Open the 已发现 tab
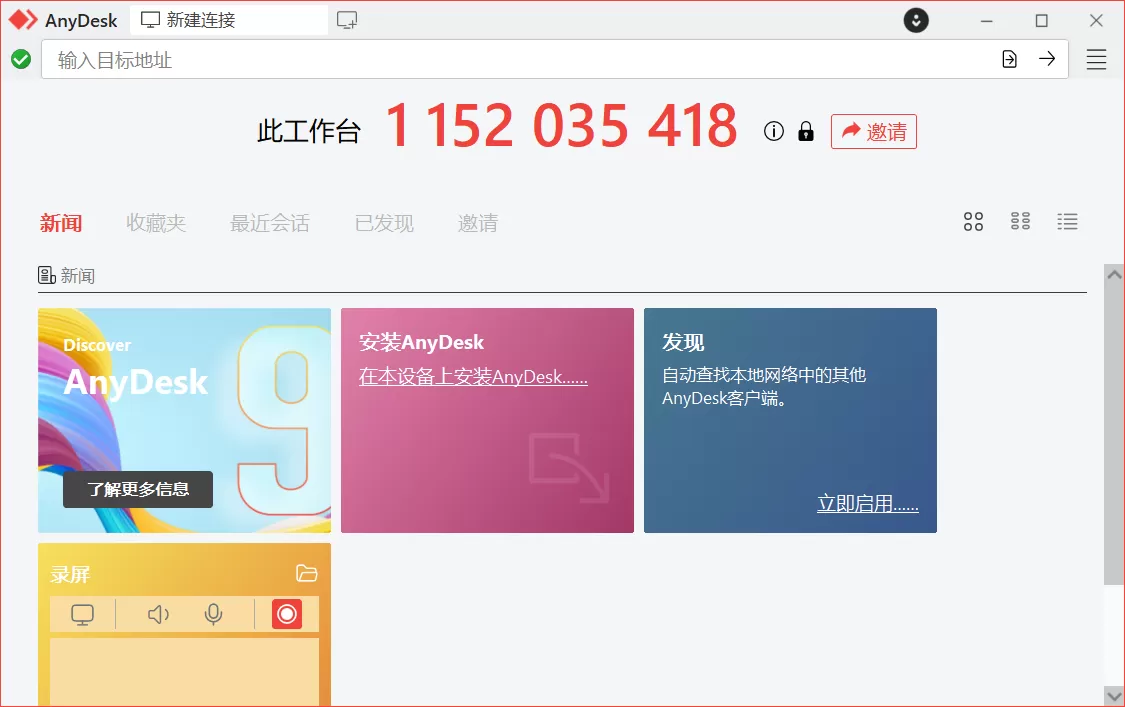This screenshot has height=707, width=1125. pyautogui.click(x=383, y=223)
